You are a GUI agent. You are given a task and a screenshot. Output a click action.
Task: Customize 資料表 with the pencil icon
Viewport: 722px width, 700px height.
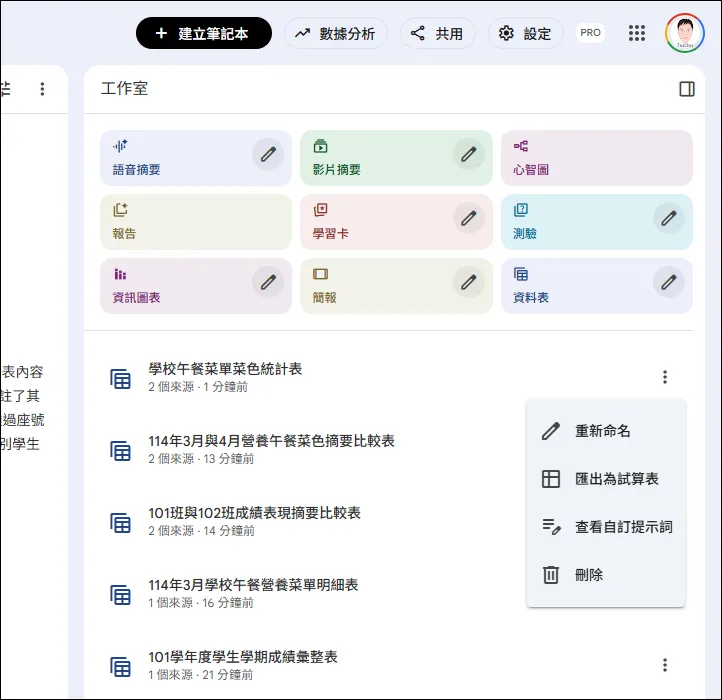tap(669, 282)
